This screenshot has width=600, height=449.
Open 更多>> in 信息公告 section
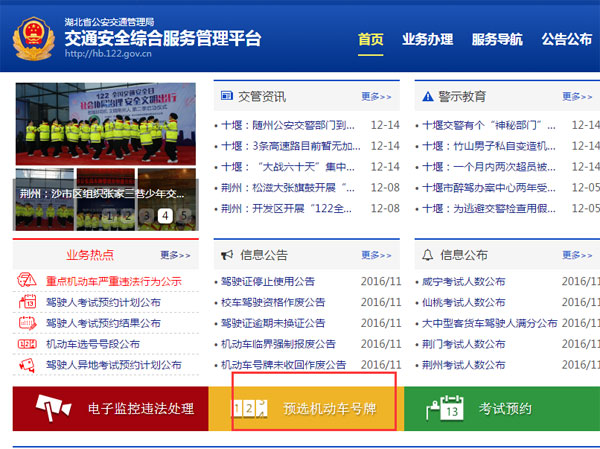pyautogui.click(x=376, y=255)
